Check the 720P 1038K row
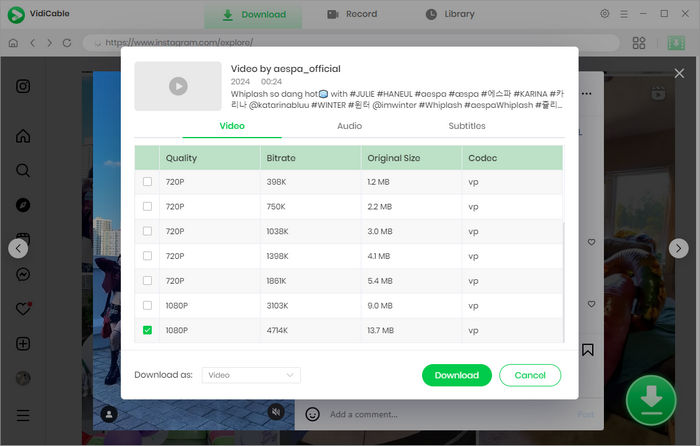Viewport: 700px width, 446px height. (147, 231)
